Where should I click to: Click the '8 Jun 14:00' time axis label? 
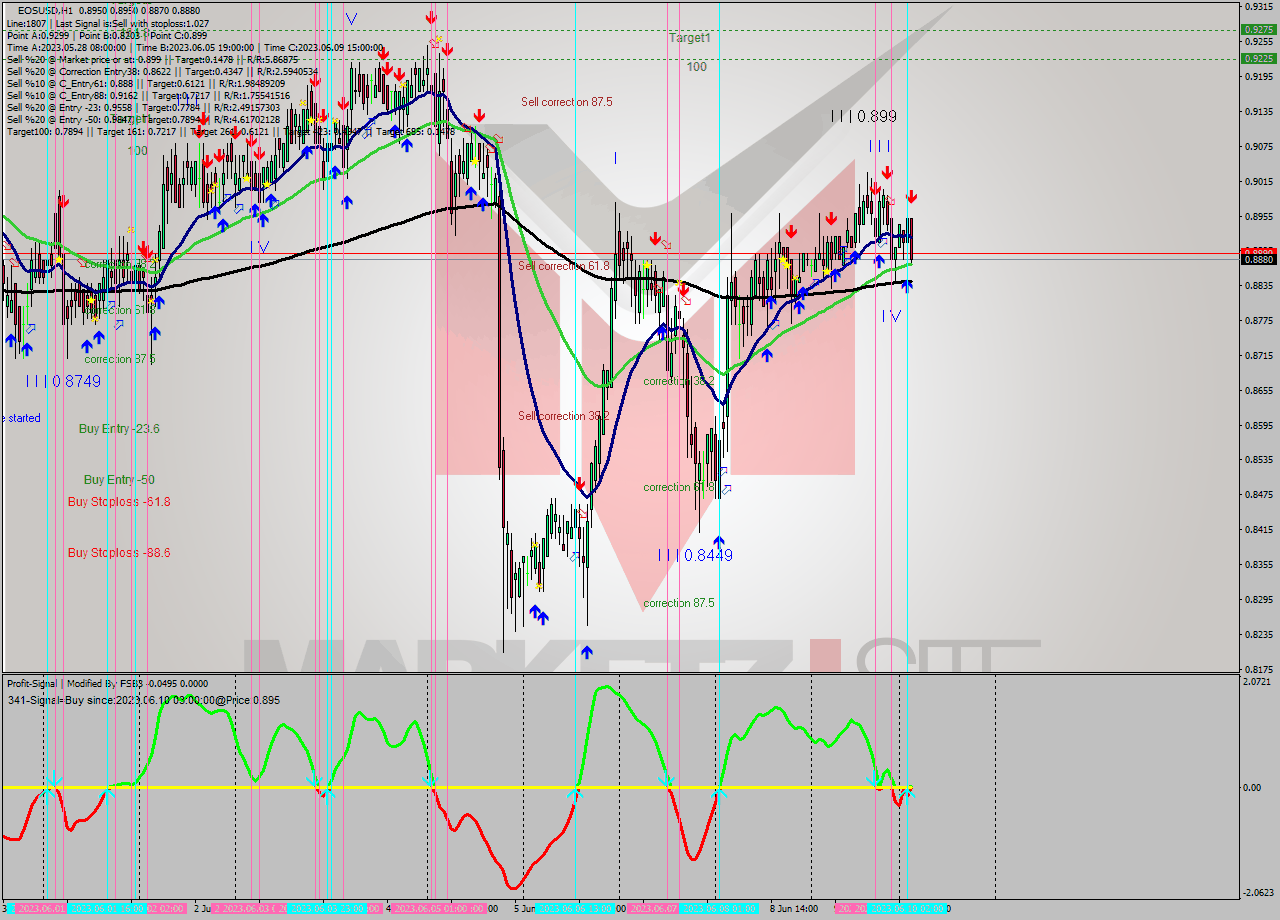coord(796,909)
